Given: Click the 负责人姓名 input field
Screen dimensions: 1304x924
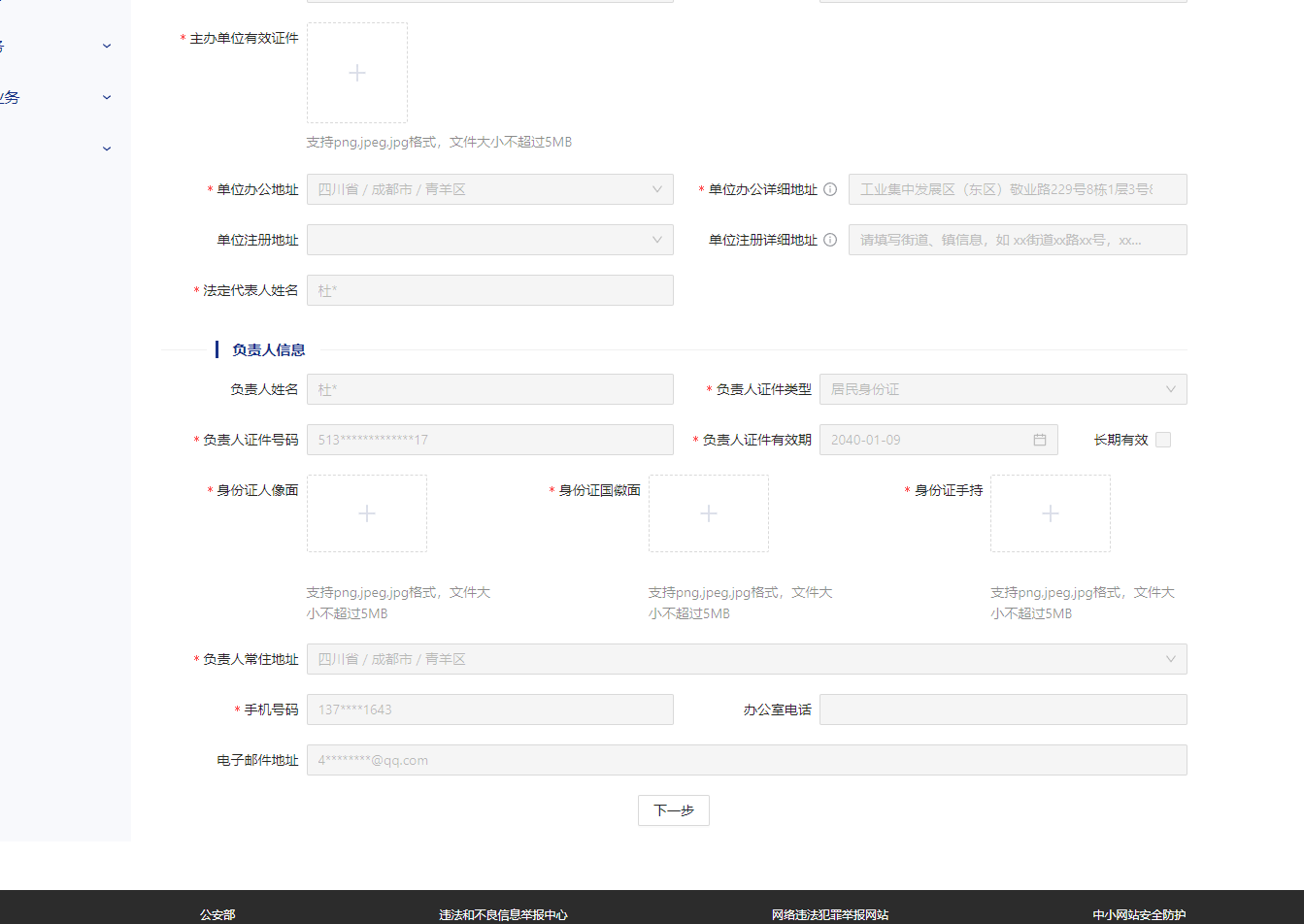Looking at the screenshot, I should tap(490, 389).
